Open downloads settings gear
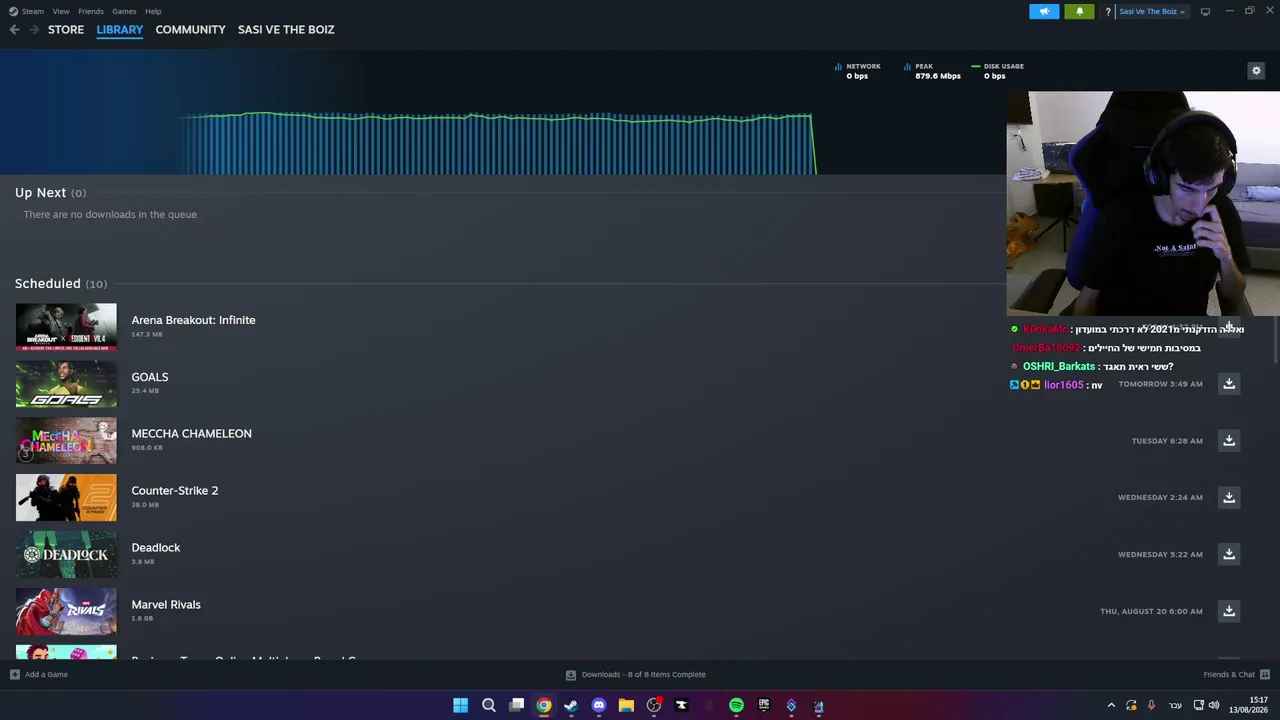 (1256, 70)
